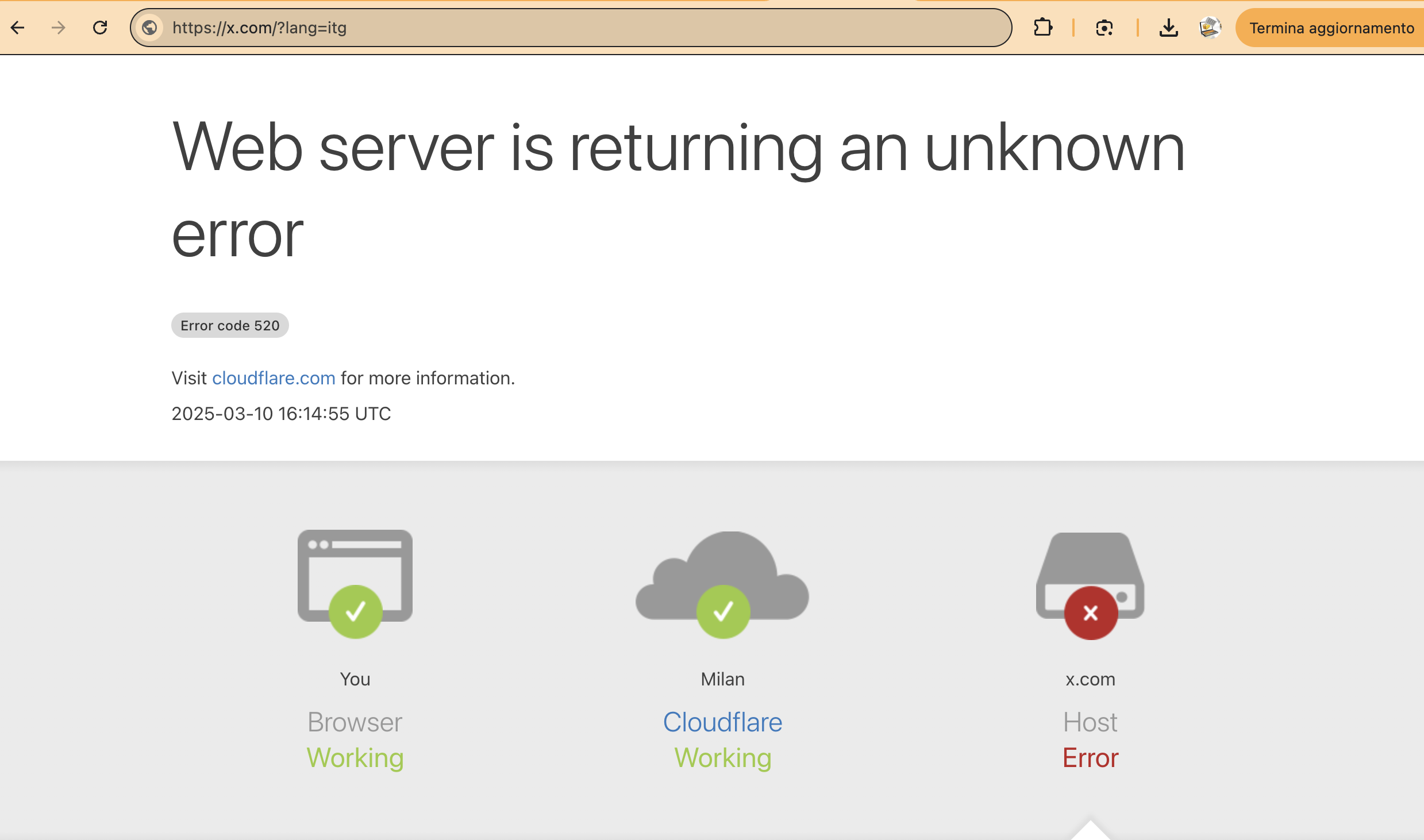Click the red 'Error' status text
The height and width of the screenshot is (840, 1424).
click(x=1090, y=758)
